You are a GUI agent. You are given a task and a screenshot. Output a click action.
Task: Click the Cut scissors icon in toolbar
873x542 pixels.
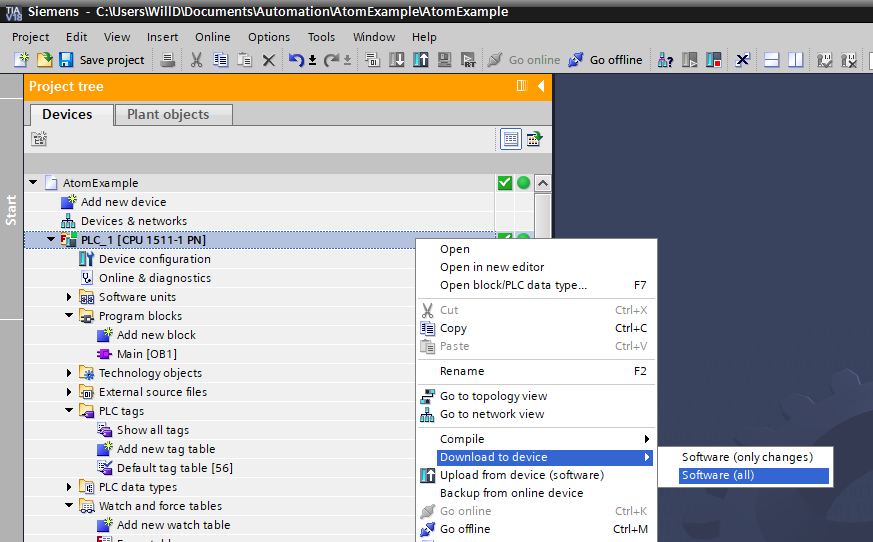pos(196,60)
